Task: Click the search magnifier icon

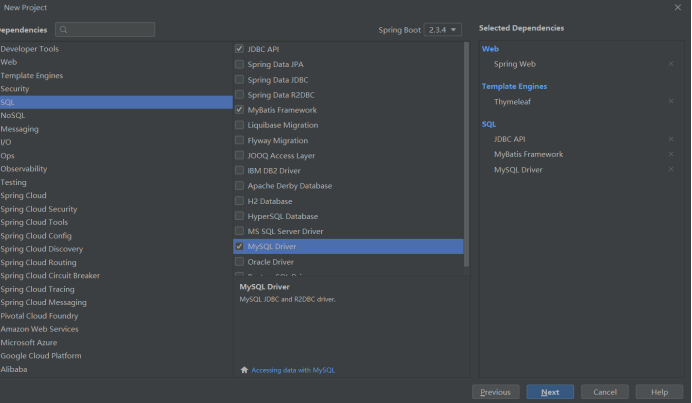Action: point(64,30)
